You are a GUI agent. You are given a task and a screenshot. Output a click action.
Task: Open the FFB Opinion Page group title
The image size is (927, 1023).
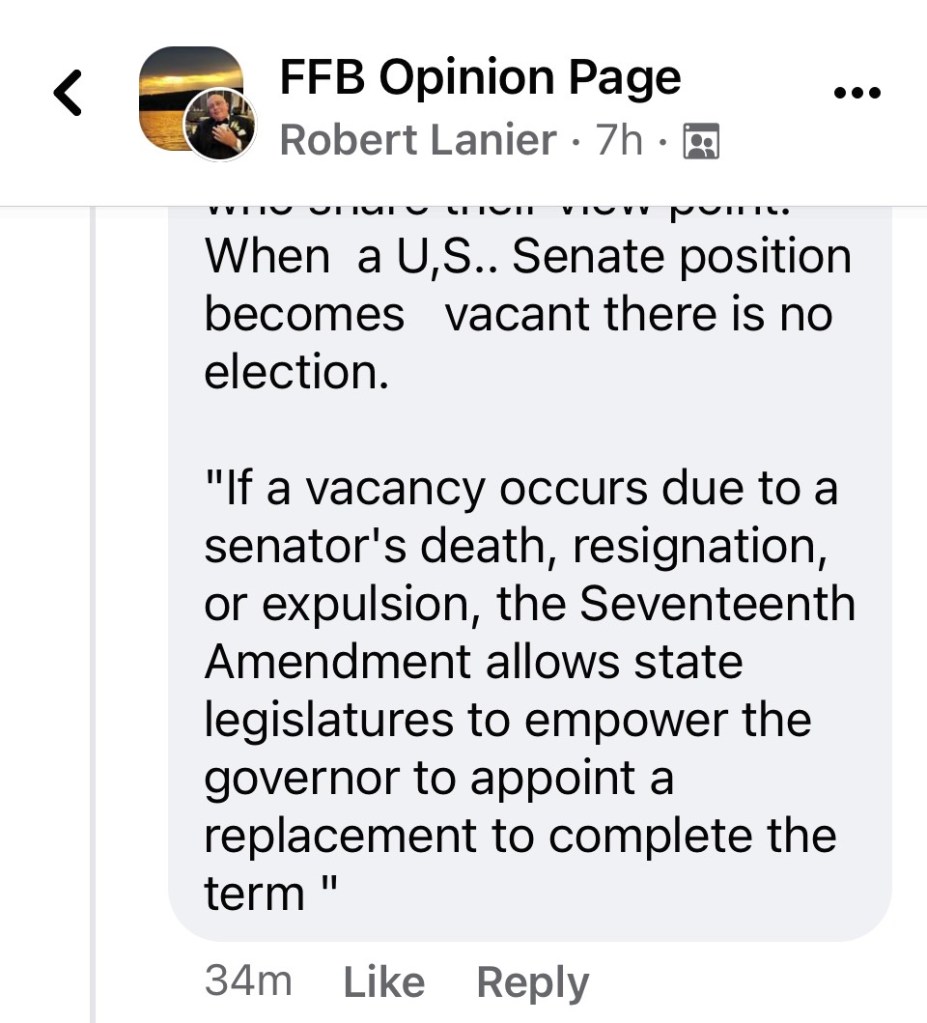[480, 78]
